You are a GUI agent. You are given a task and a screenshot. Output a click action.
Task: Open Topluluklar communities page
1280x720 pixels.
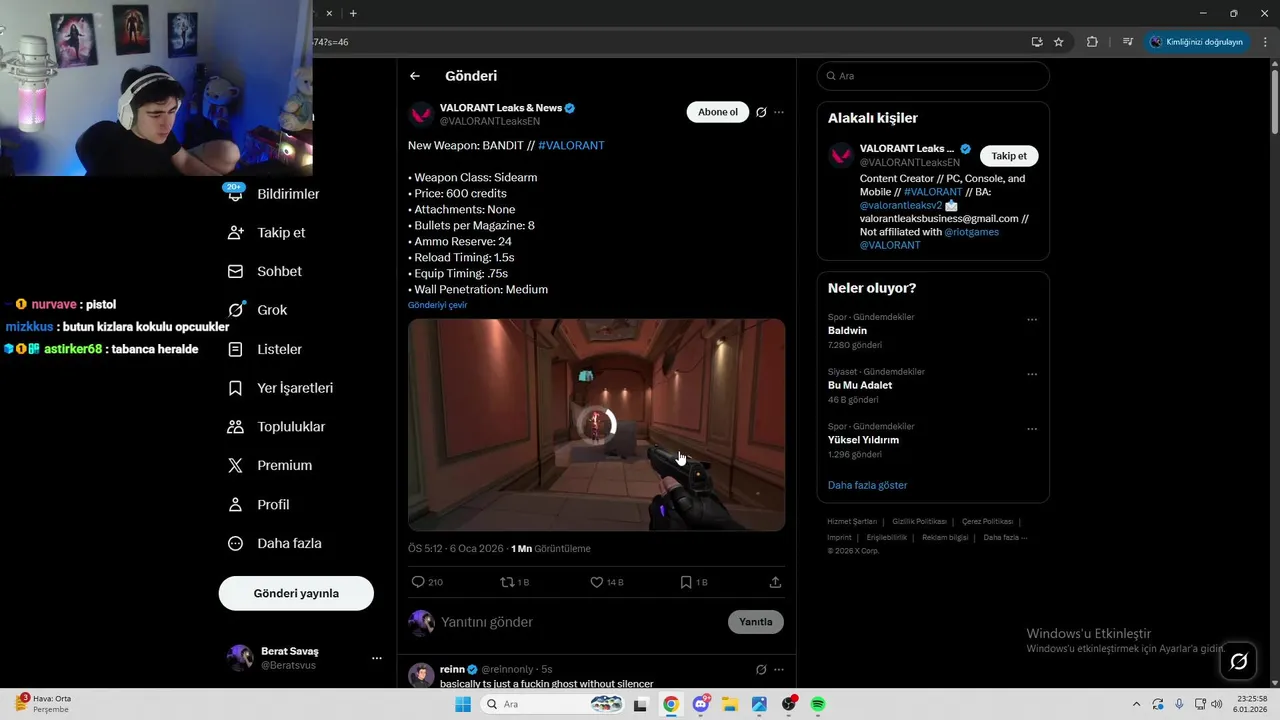pos(276,427)
